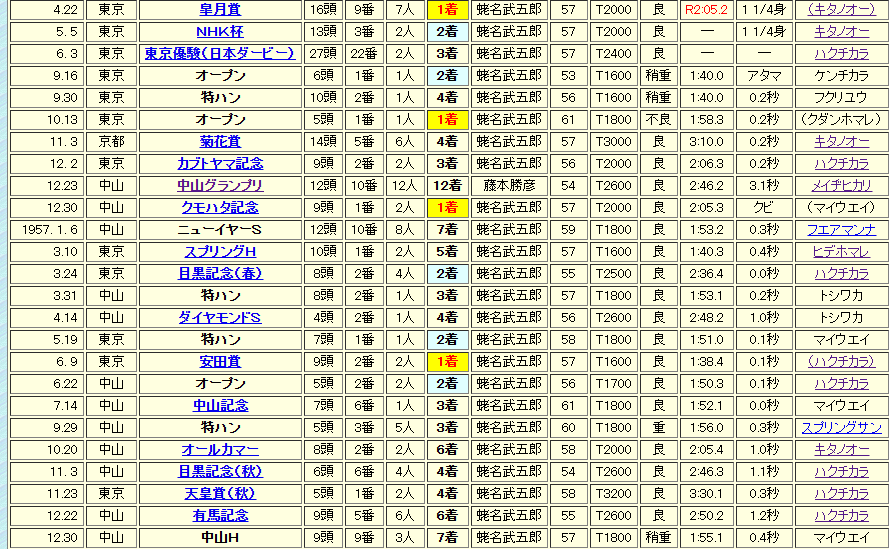Open the NHK杯 race link
889x549 pixels.
click(x=220, y=32)
